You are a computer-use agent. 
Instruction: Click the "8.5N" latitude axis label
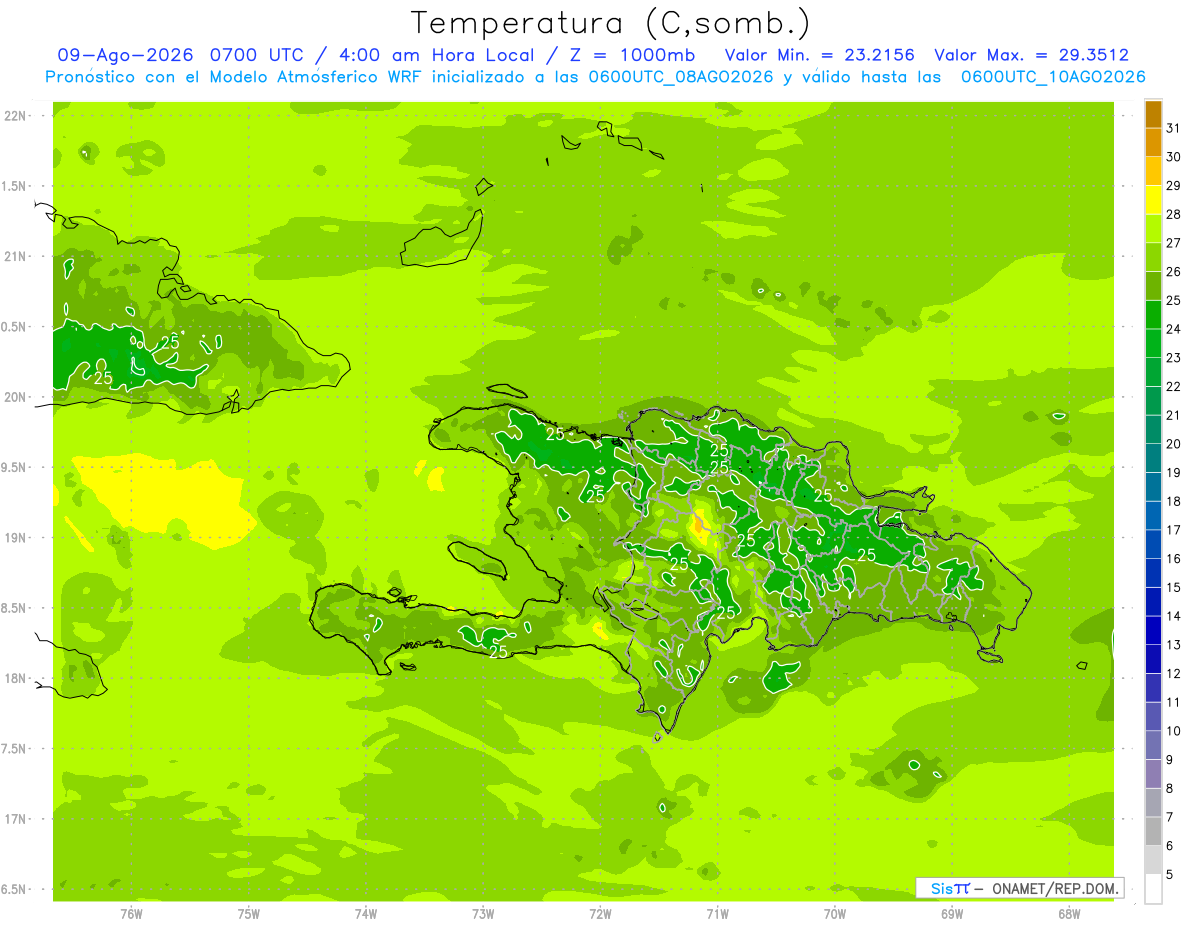point(16,608)
